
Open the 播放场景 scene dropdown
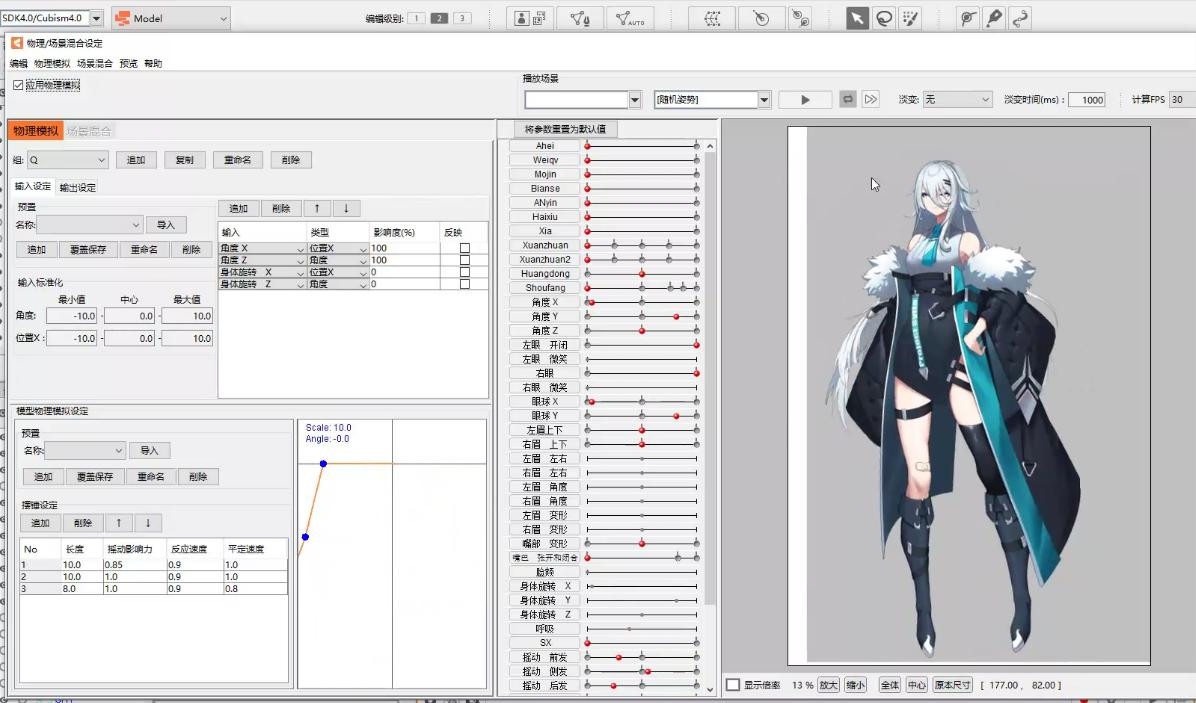(635, 100)
